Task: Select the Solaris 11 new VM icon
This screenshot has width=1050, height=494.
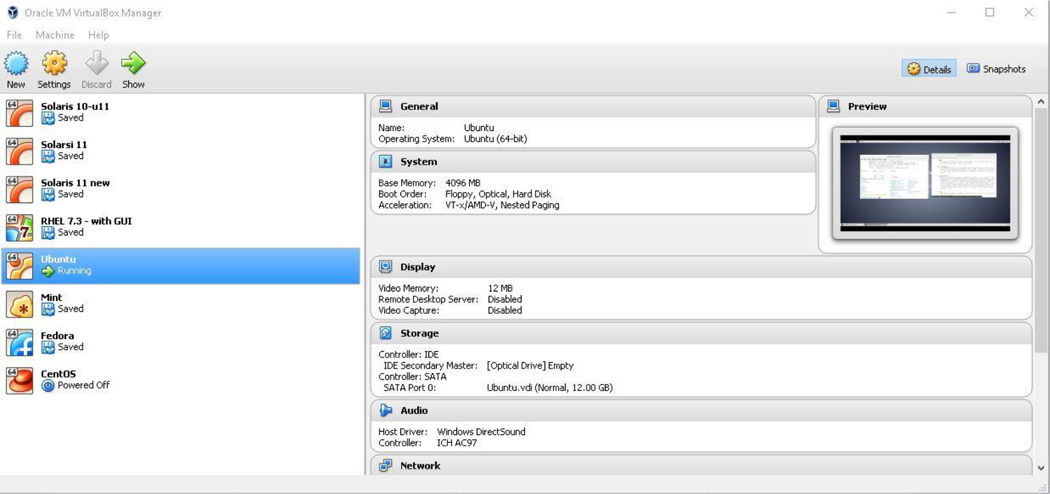Action: 19,189
